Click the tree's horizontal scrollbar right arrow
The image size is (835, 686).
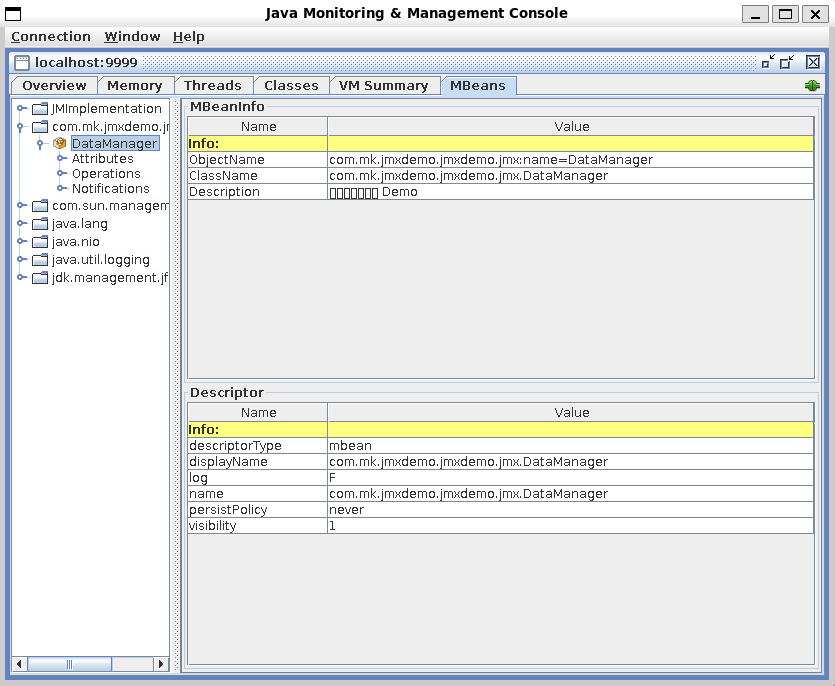[160, 664]
